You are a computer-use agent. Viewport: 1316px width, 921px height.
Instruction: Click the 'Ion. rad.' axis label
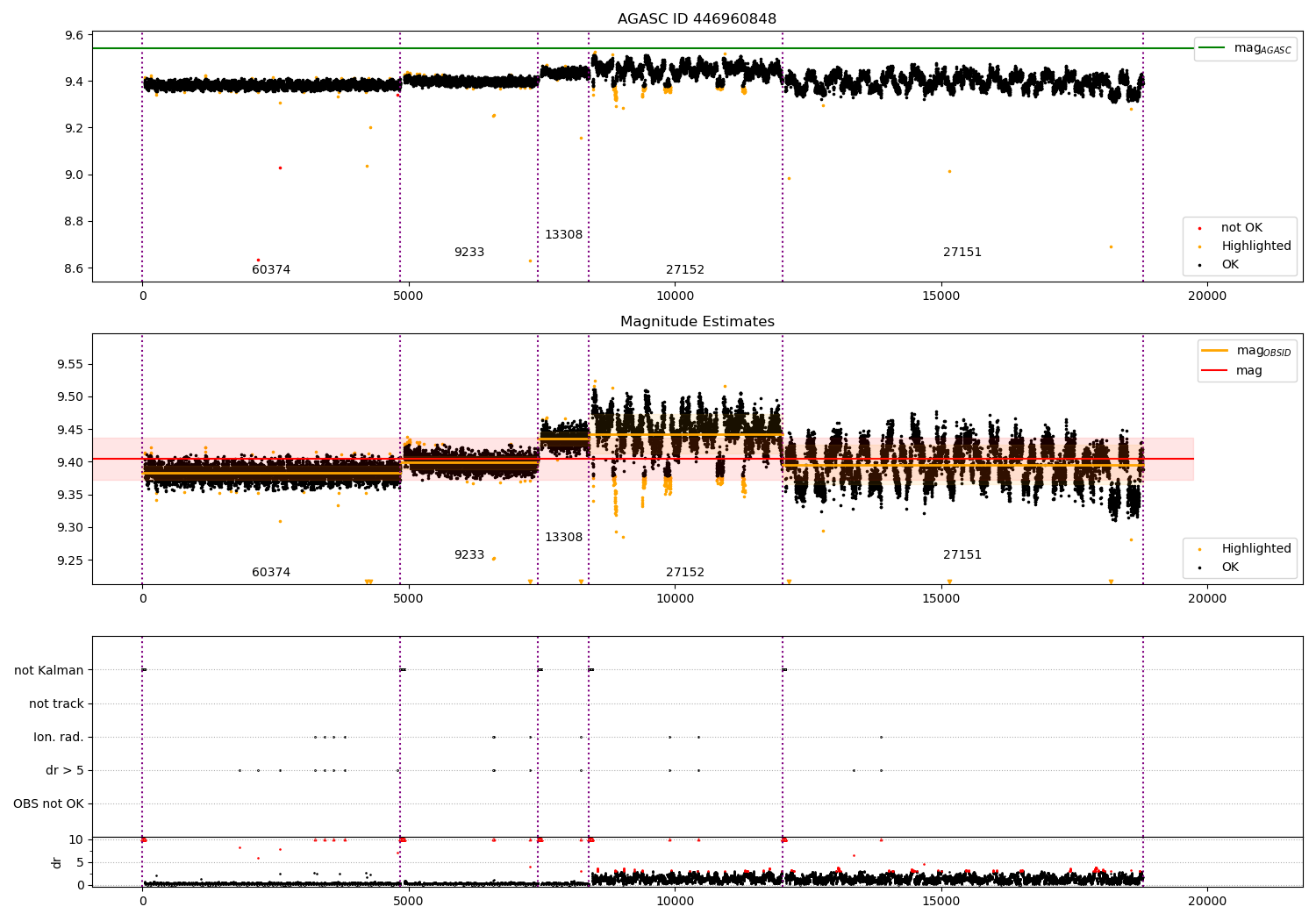tap(59, 738)
